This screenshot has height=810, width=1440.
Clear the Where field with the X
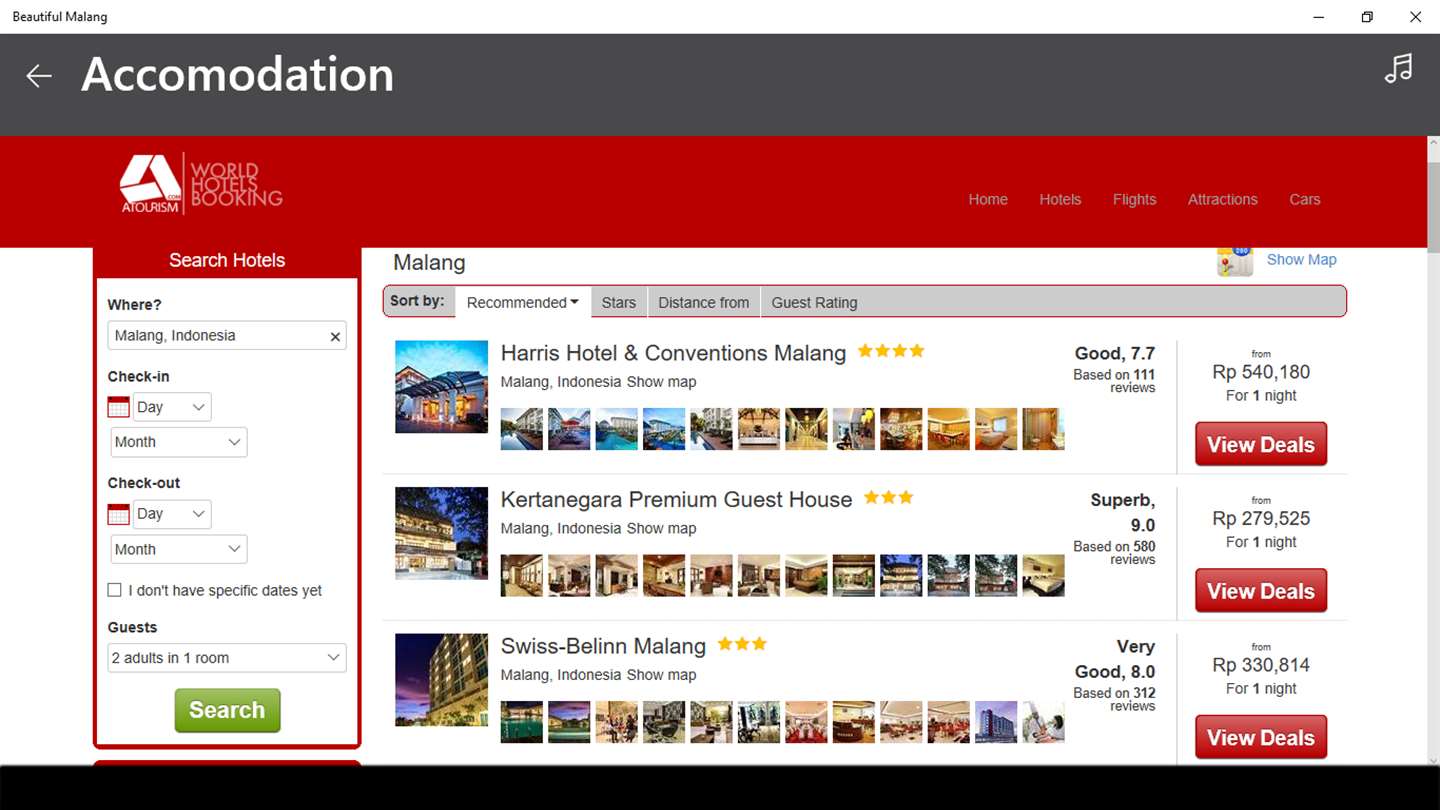335,336
